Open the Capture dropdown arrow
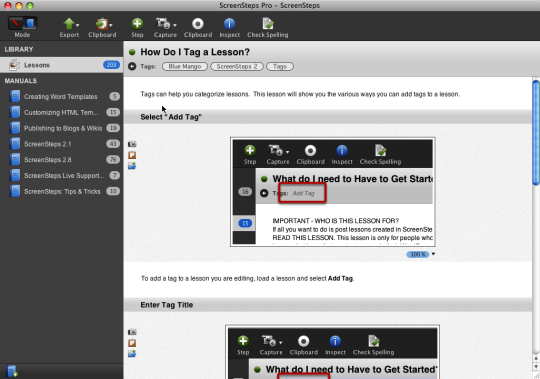540x379 pixels. click(x=175, y=25)
